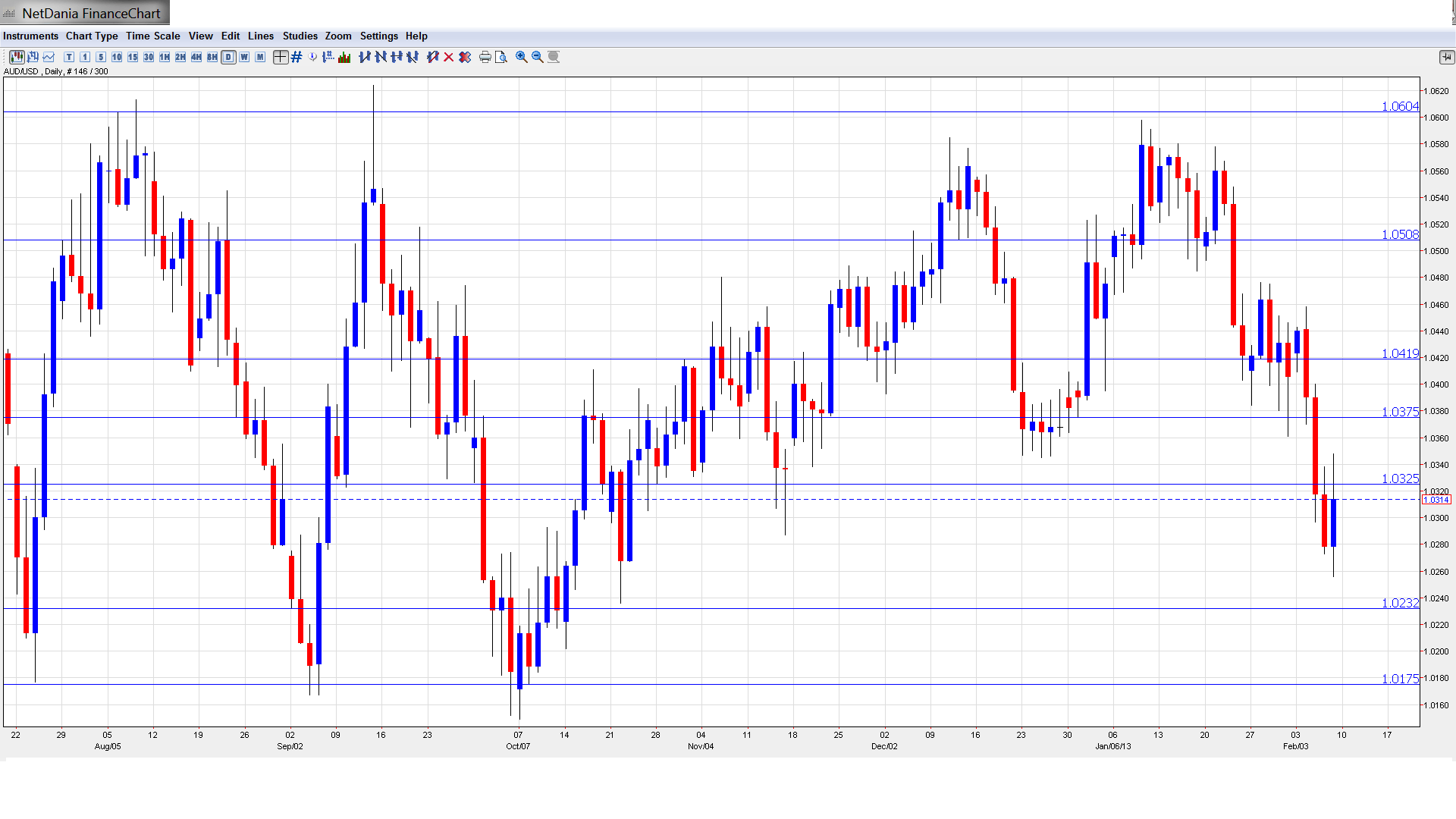The image size is (1456, 819).
Task: Select the 1H time scale button
Action: 165,57
